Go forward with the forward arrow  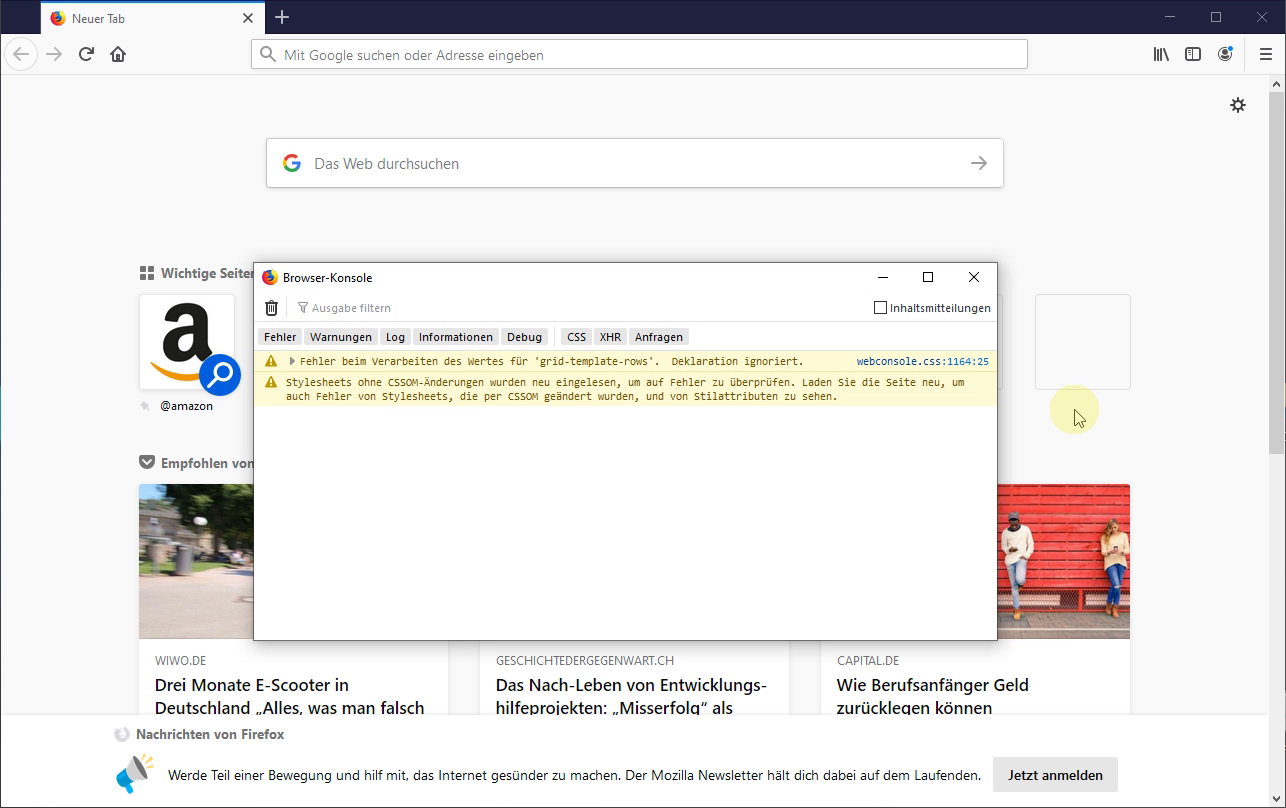tap(54, 54)
